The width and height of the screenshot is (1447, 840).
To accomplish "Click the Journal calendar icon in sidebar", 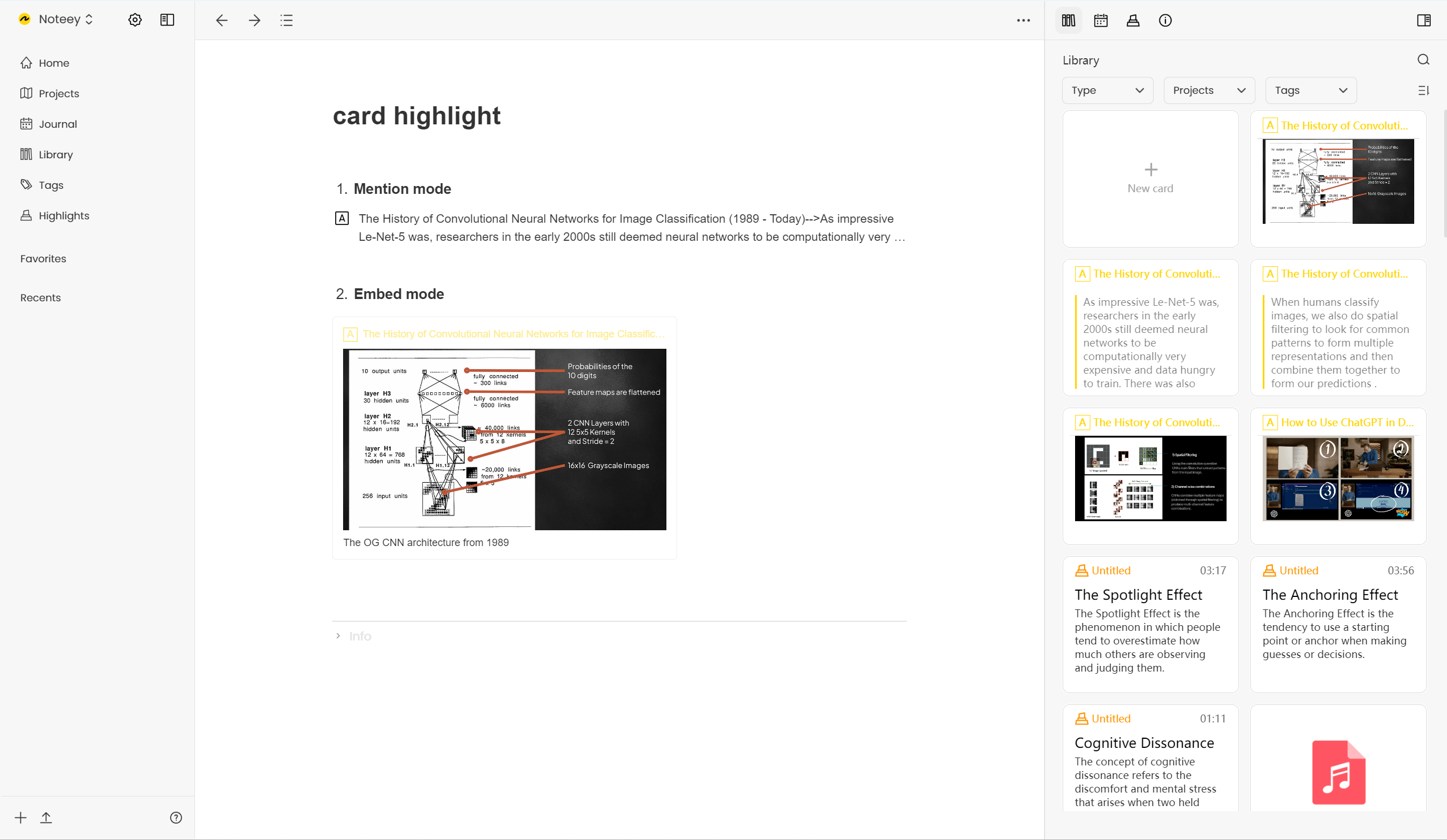I will click(x=27, y=123).
